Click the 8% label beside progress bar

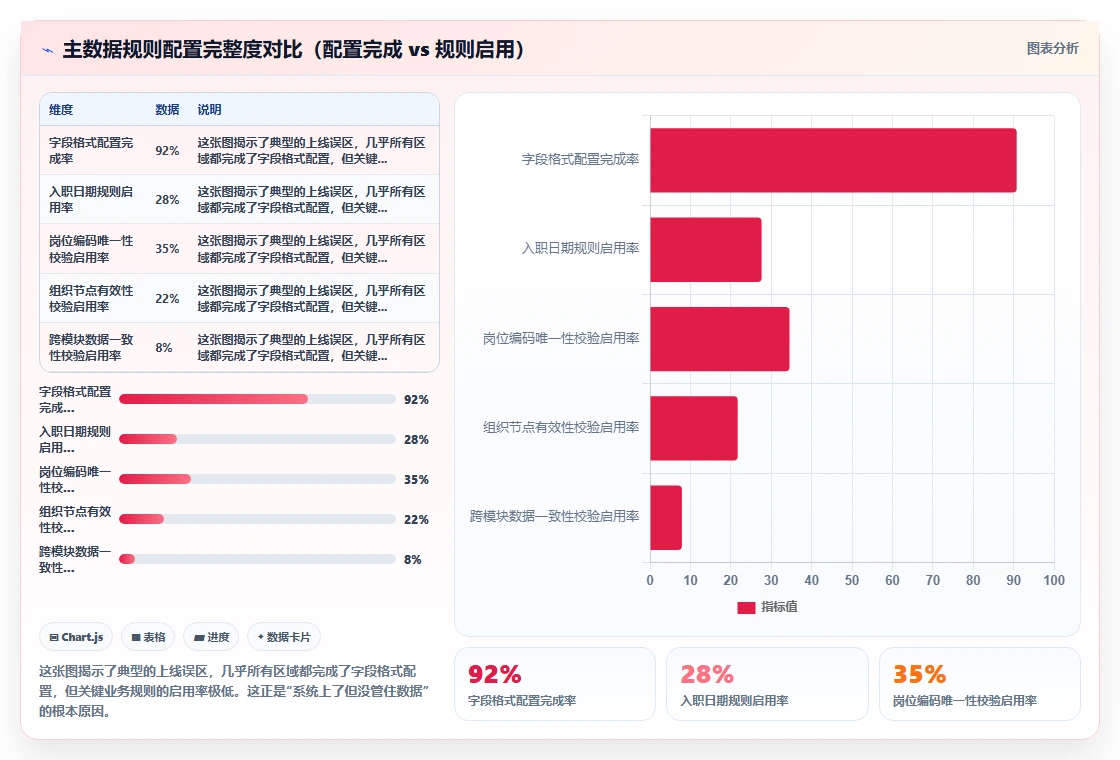412,559
